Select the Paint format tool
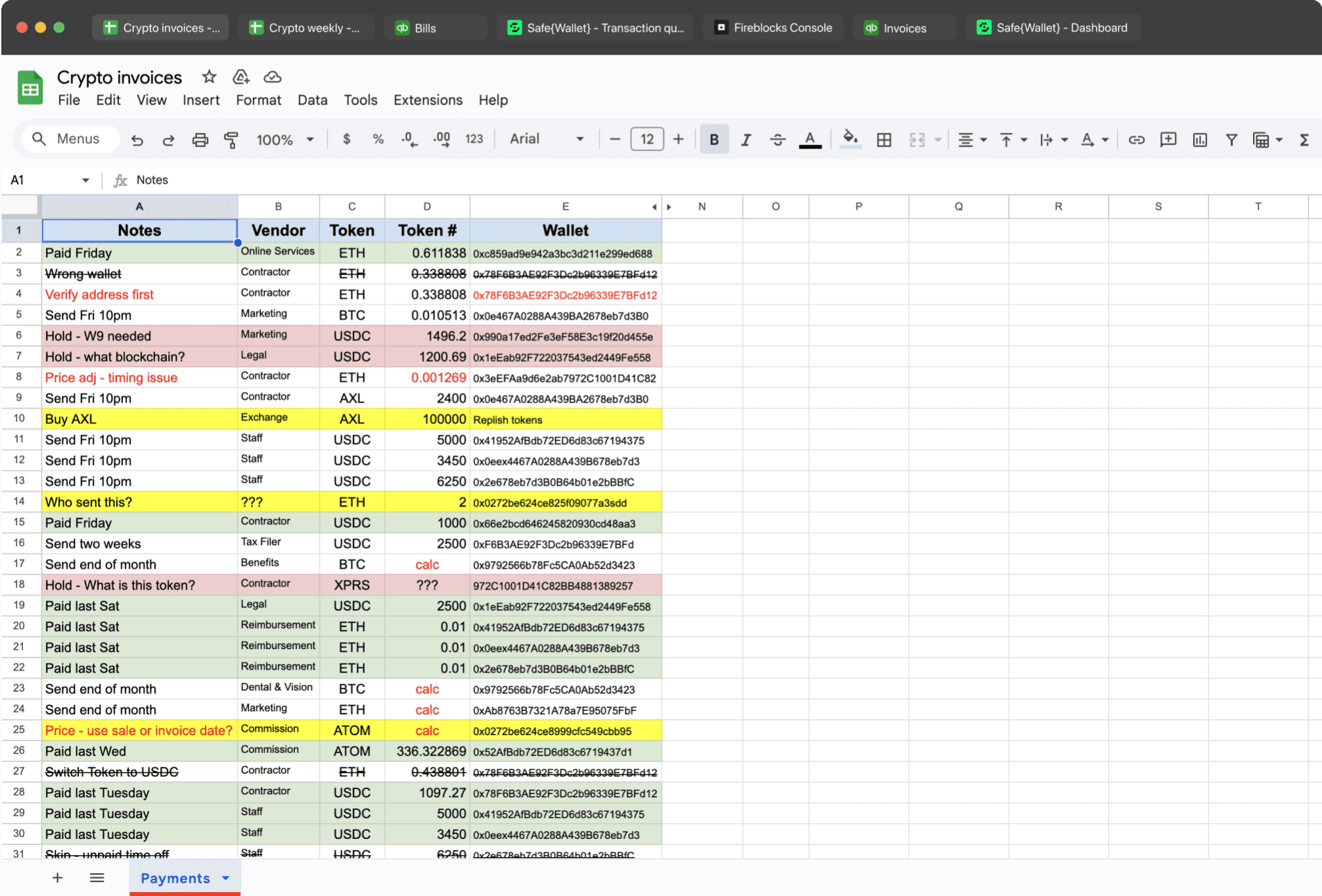 click(x=231, y=140)
